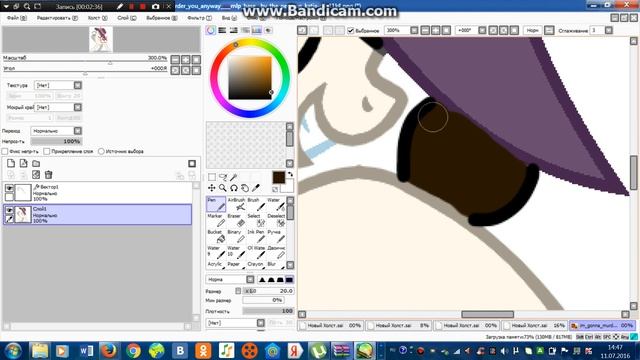
Task: Open the Сглаживание stabilizer dropdown
Action: coord(609,31)
